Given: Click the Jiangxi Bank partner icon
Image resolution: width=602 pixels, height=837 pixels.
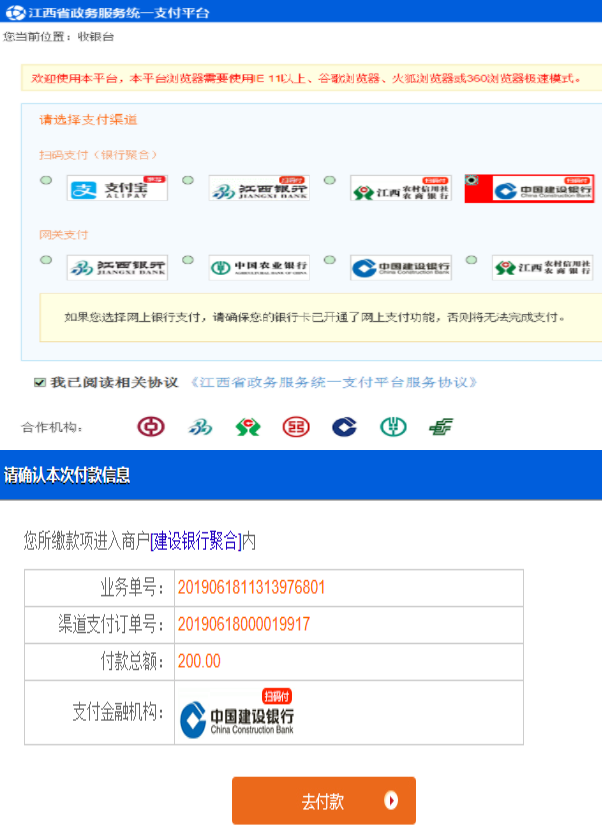Looking at the screenshot, I should [x=200, y=427].
